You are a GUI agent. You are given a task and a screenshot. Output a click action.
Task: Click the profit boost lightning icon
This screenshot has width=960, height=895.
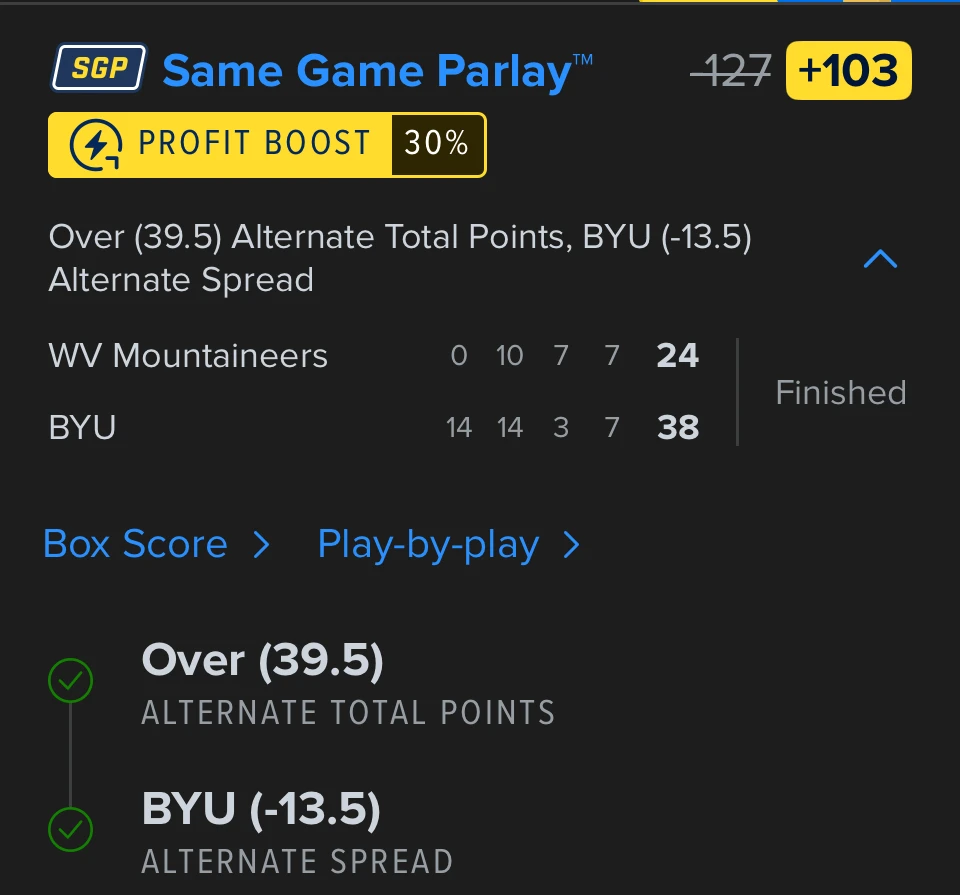click(x=96, y=145)
